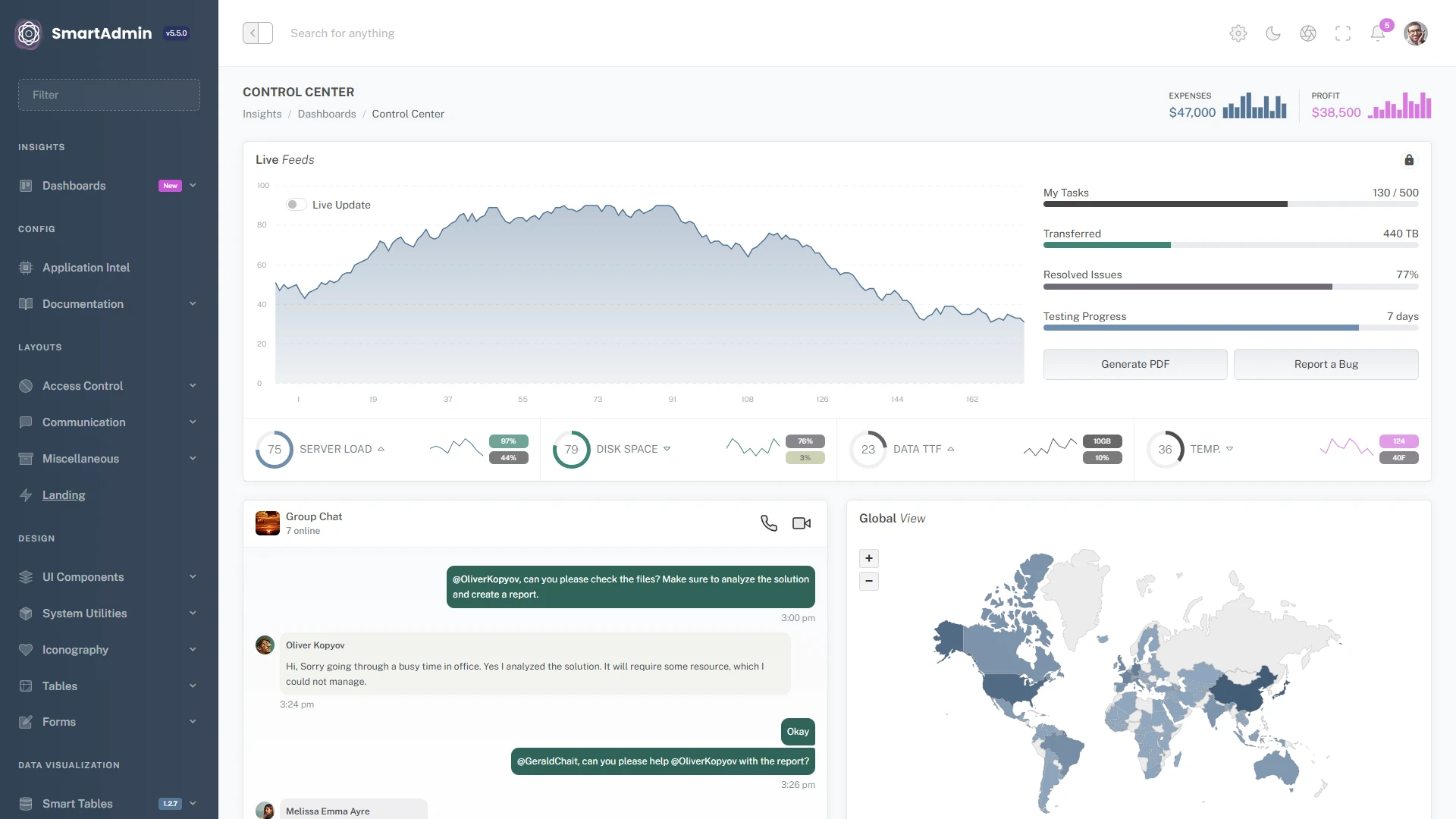The image size is (1456, 819).
Task: Click the Report a Bug button
Action: 1326,365
